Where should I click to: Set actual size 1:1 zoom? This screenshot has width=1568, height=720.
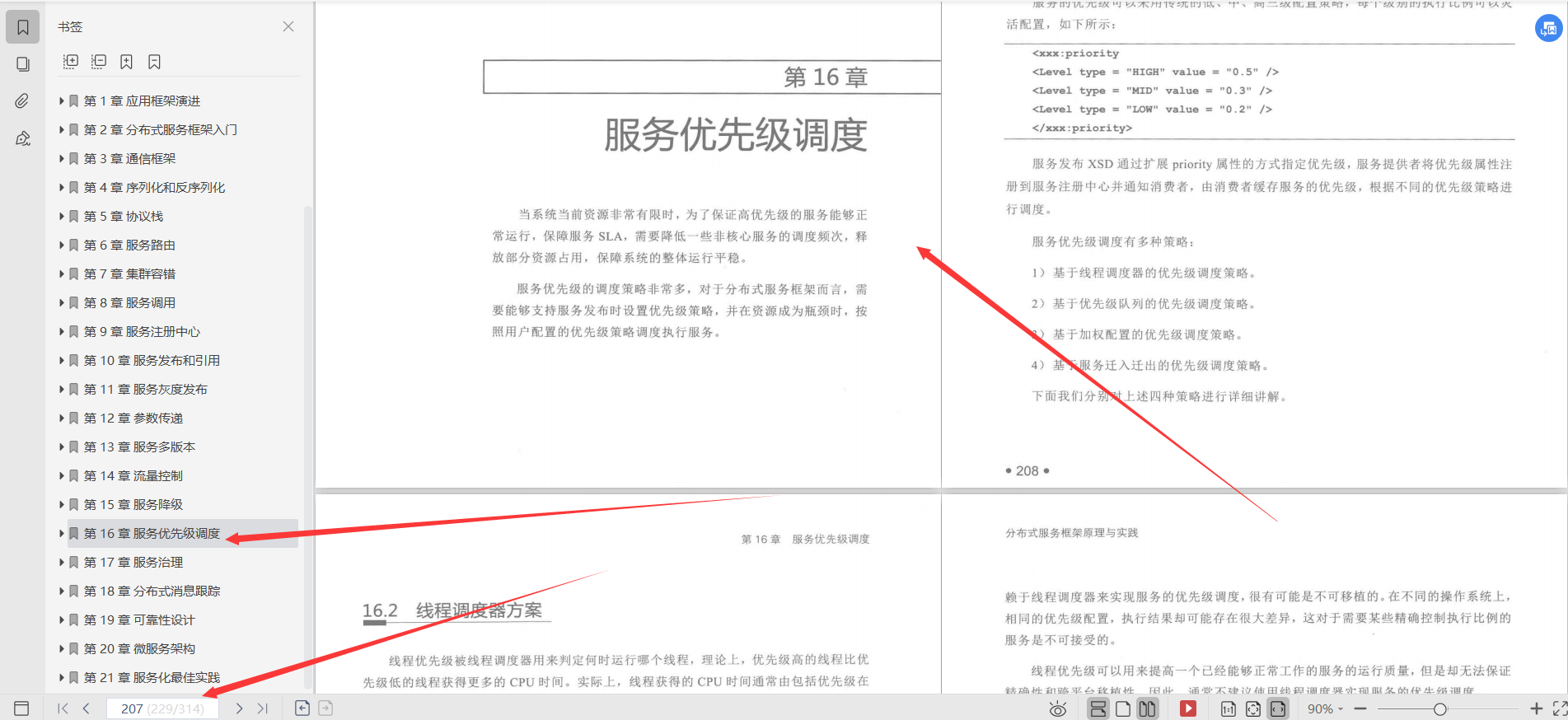tap(1229, 708)
